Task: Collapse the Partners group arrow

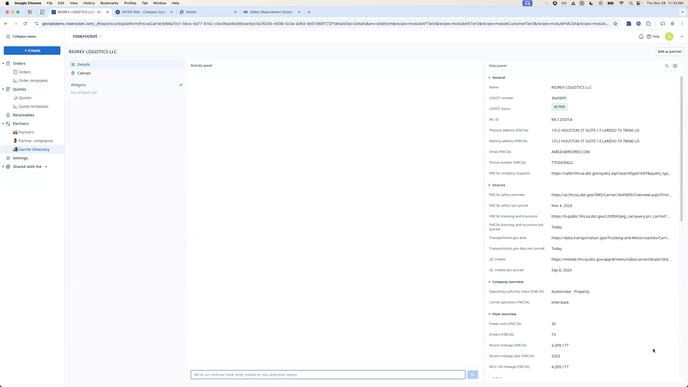Action: click(x=3, y=124)
